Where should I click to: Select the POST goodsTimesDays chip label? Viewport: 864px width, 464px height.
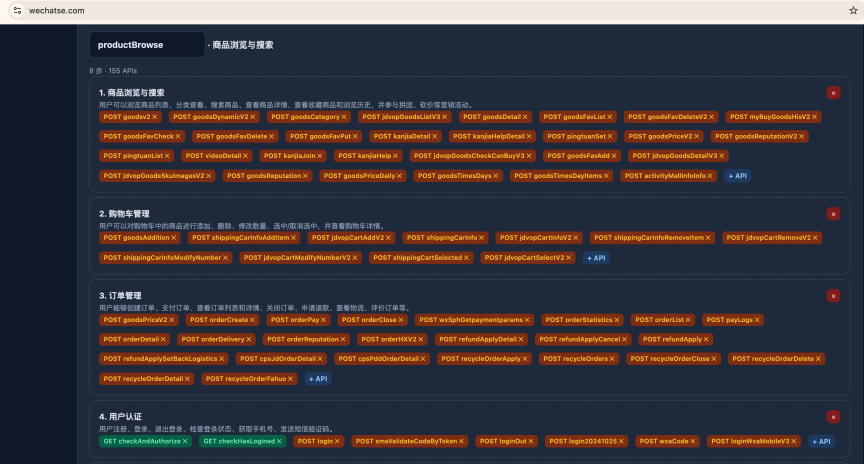(454, 176)
